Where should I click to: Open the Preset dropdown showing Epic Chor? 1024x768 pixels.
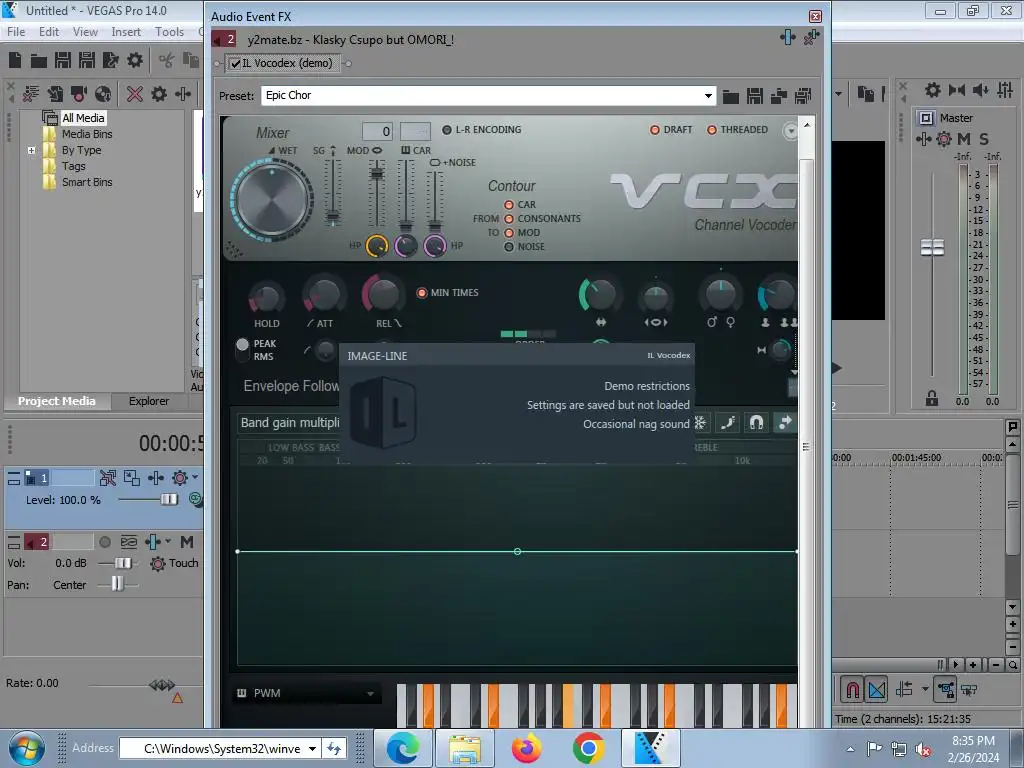click(708, 96)
